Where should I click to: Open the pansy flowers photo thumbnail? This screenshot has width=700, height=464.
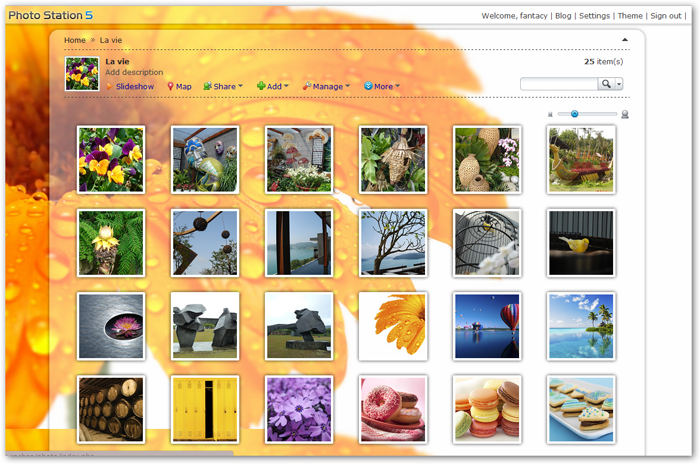(111, 159)
